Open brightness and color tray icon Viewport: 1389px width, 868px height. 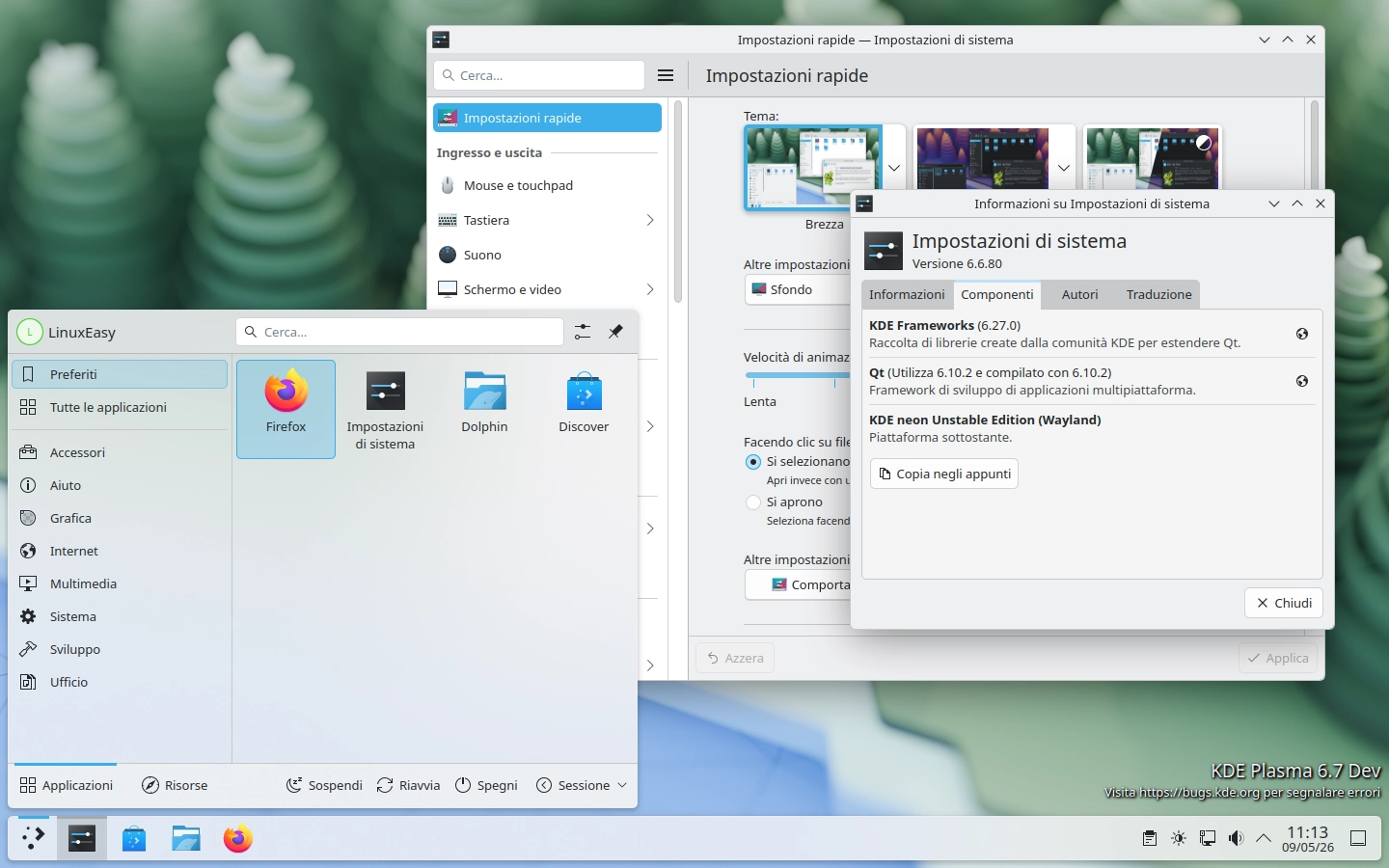pyautogui.click(x=1178, y=838)
